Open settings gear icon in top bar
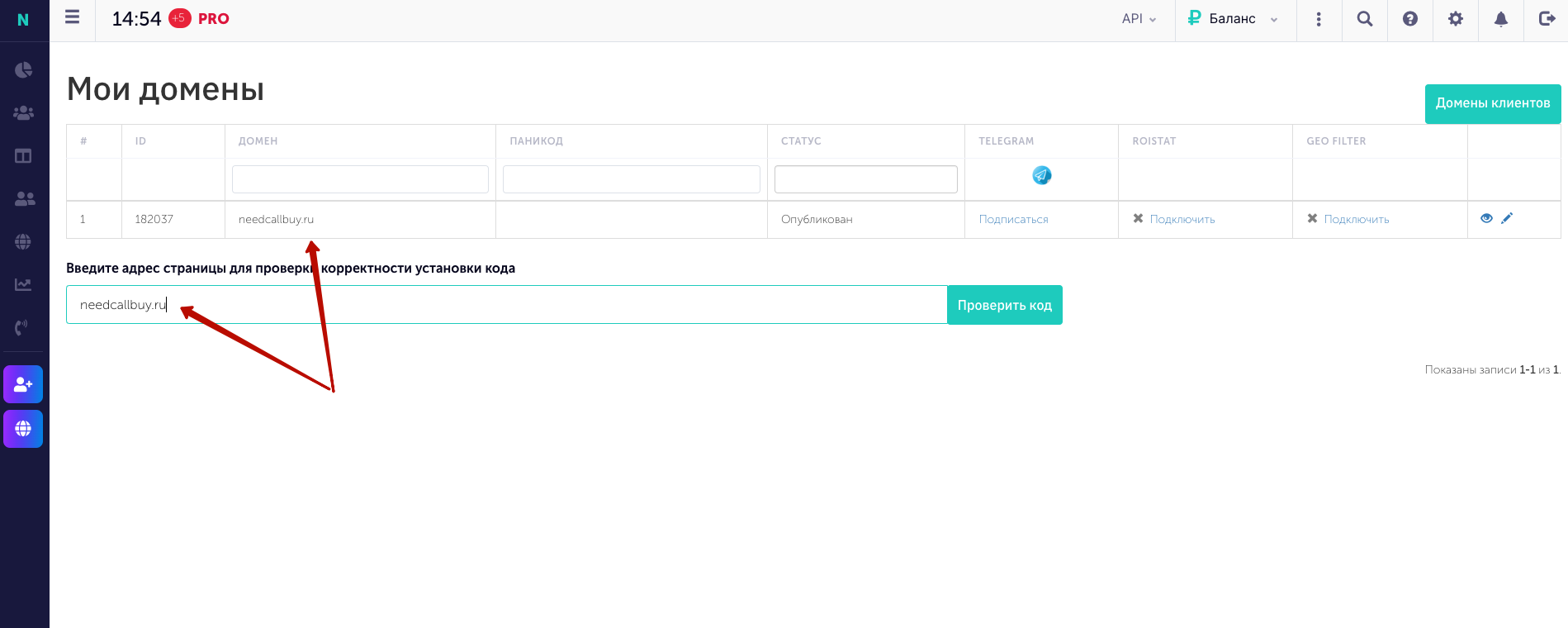The image size is (1568, 628). click(x=1456, y=19)
